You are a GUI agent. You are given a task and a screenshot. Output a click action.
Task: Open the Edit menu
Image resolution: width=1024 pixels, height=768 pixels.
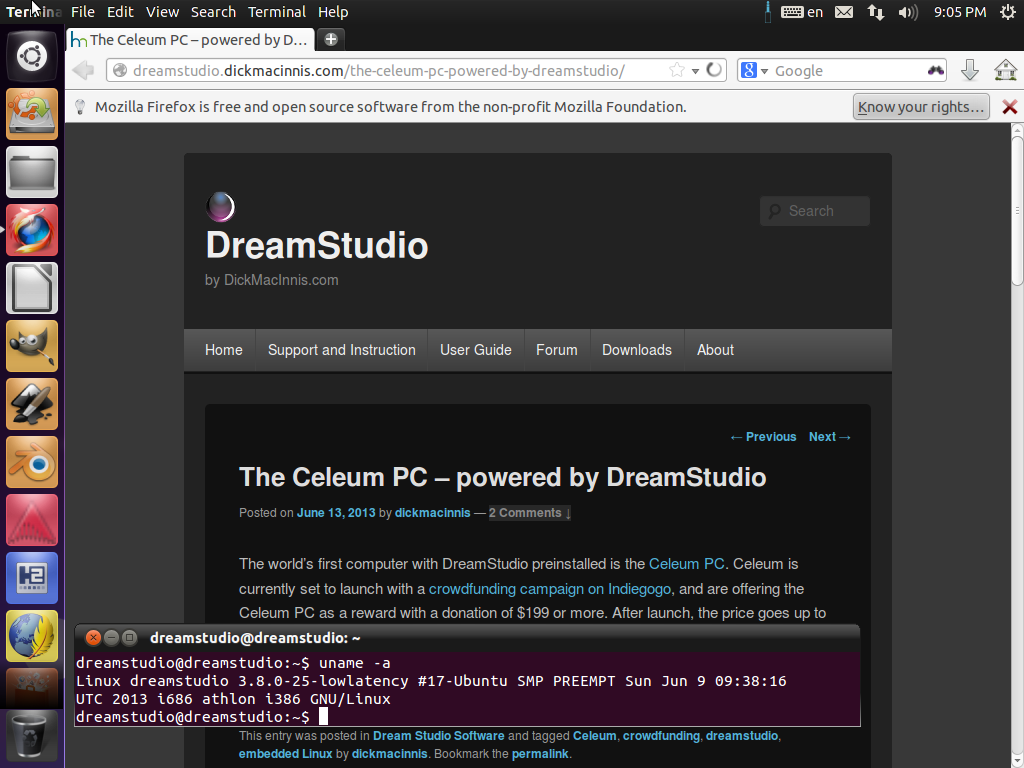coord(120,12)
